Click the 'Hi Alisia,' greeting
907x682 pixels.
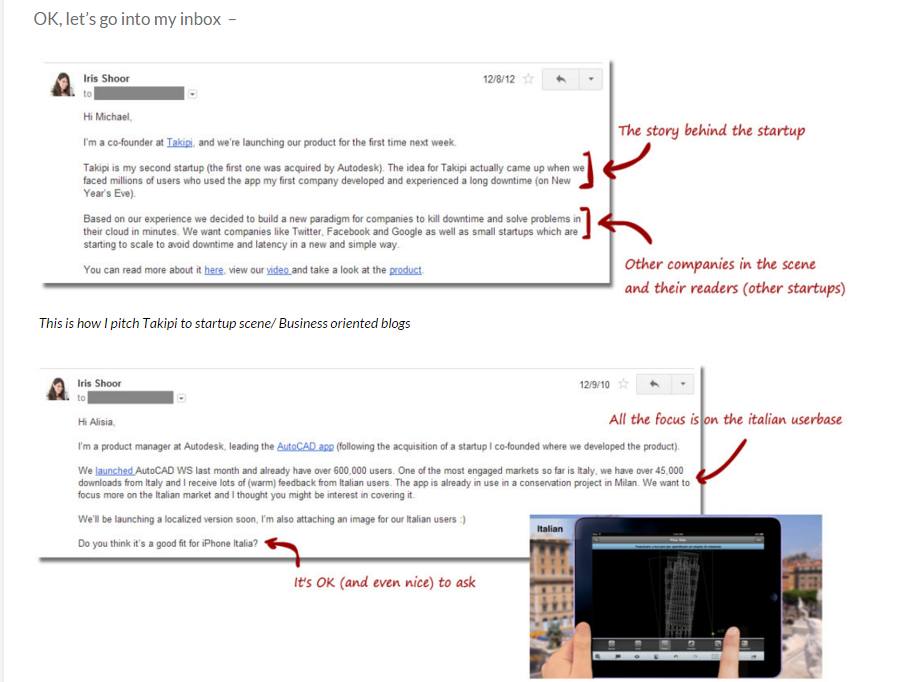pos(97,422)
